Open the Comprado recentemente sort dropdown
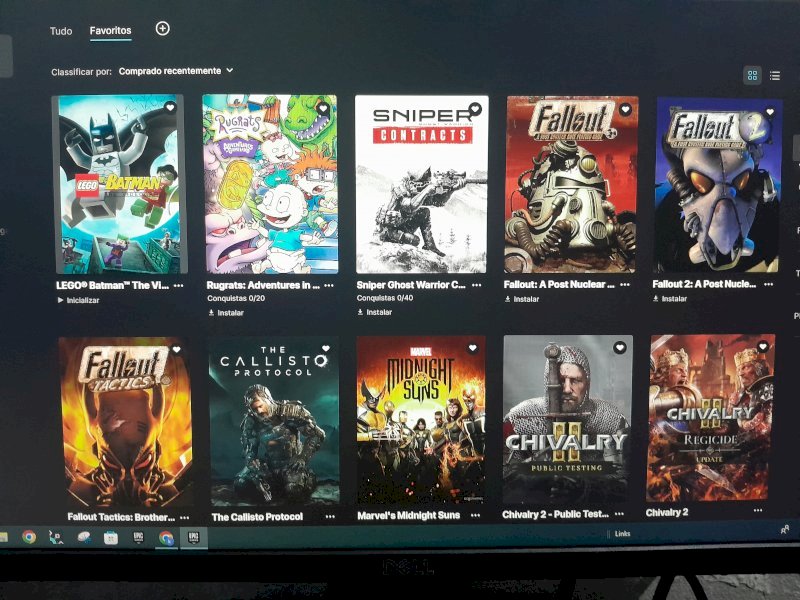This screenshot has width=800, height=600. 176,71
